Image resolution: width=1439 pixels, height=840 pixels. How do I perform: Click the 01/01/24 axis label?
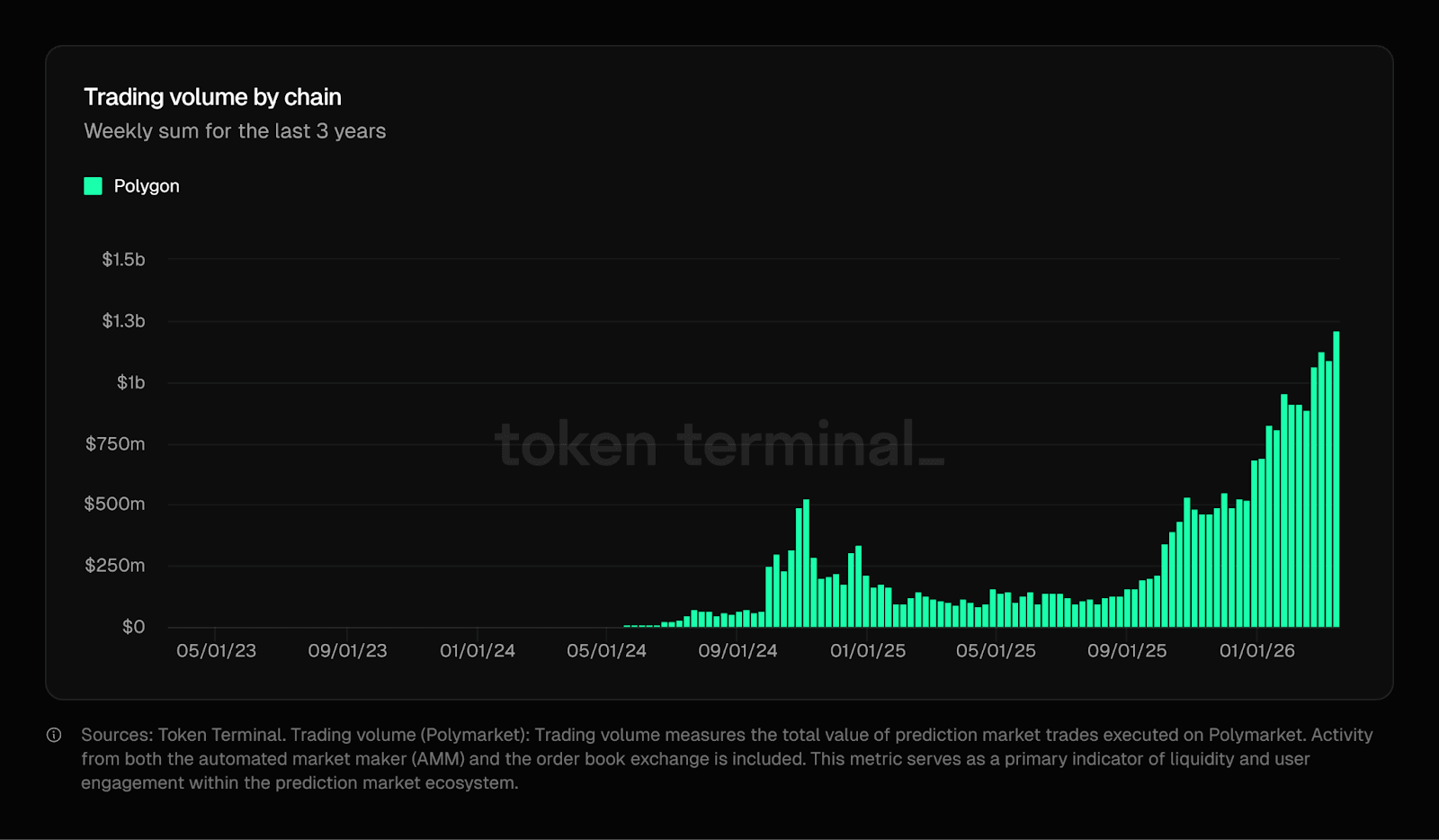477,650
